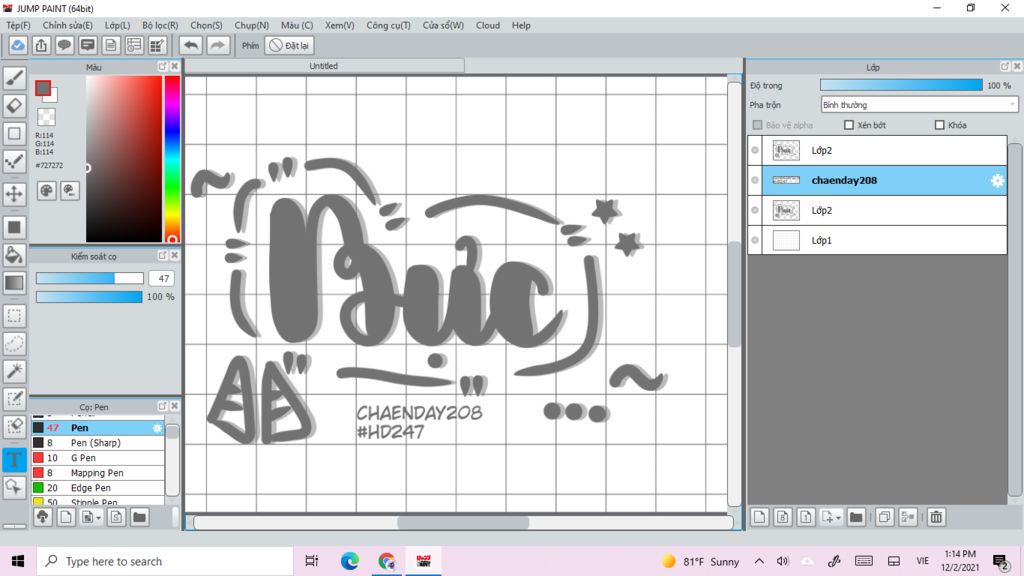Click the Windows taskbar search box

point(165,562)
